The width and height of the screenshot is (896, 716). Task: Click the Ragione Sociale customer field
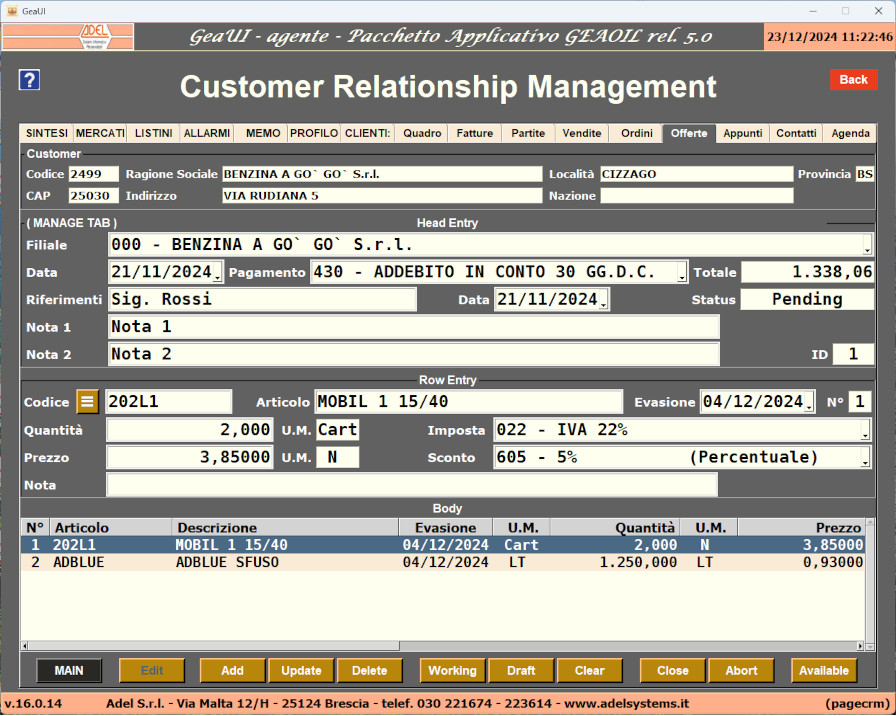coord(382,174)
